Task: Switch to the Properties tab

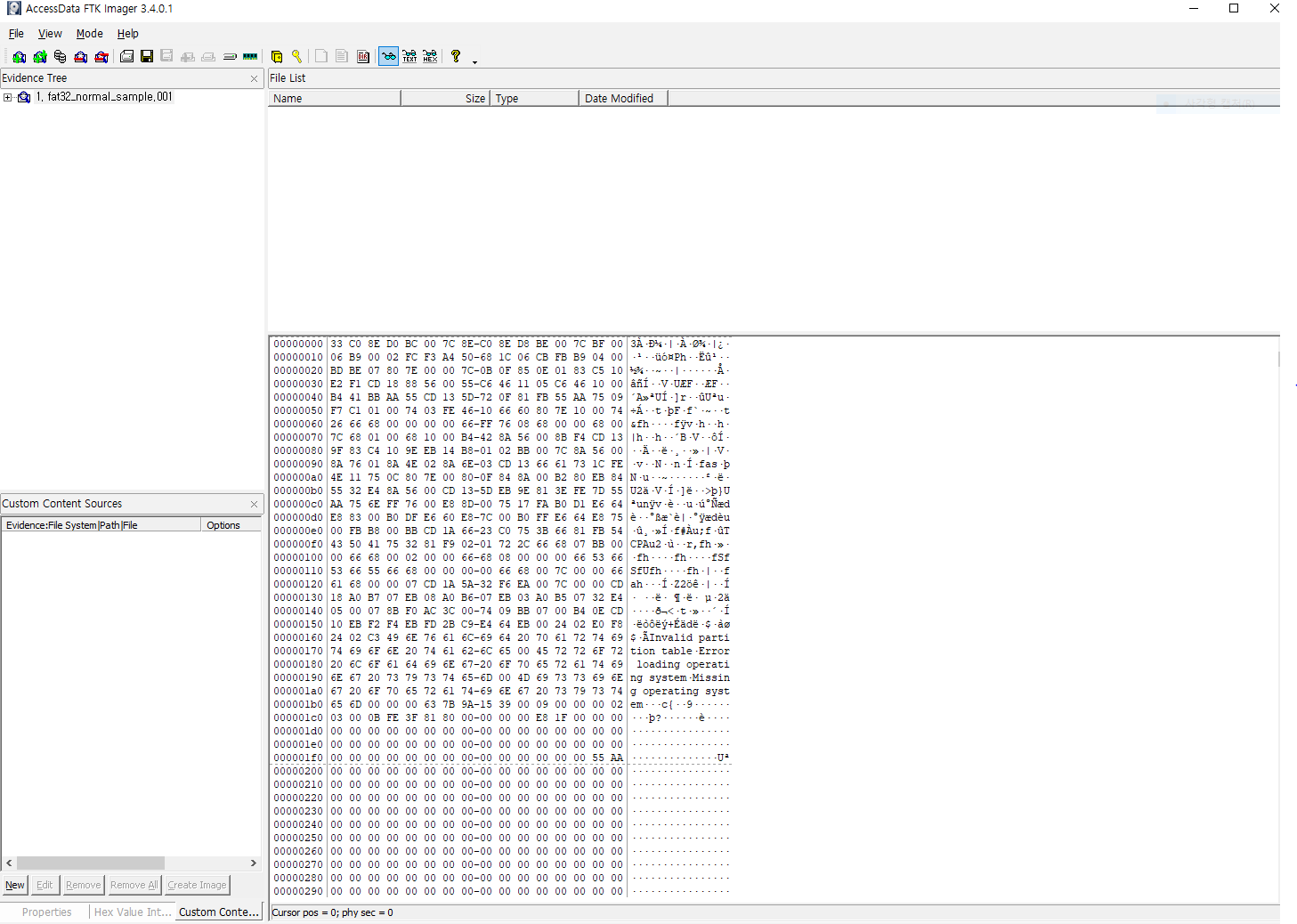Action: [x=46, y=912]
